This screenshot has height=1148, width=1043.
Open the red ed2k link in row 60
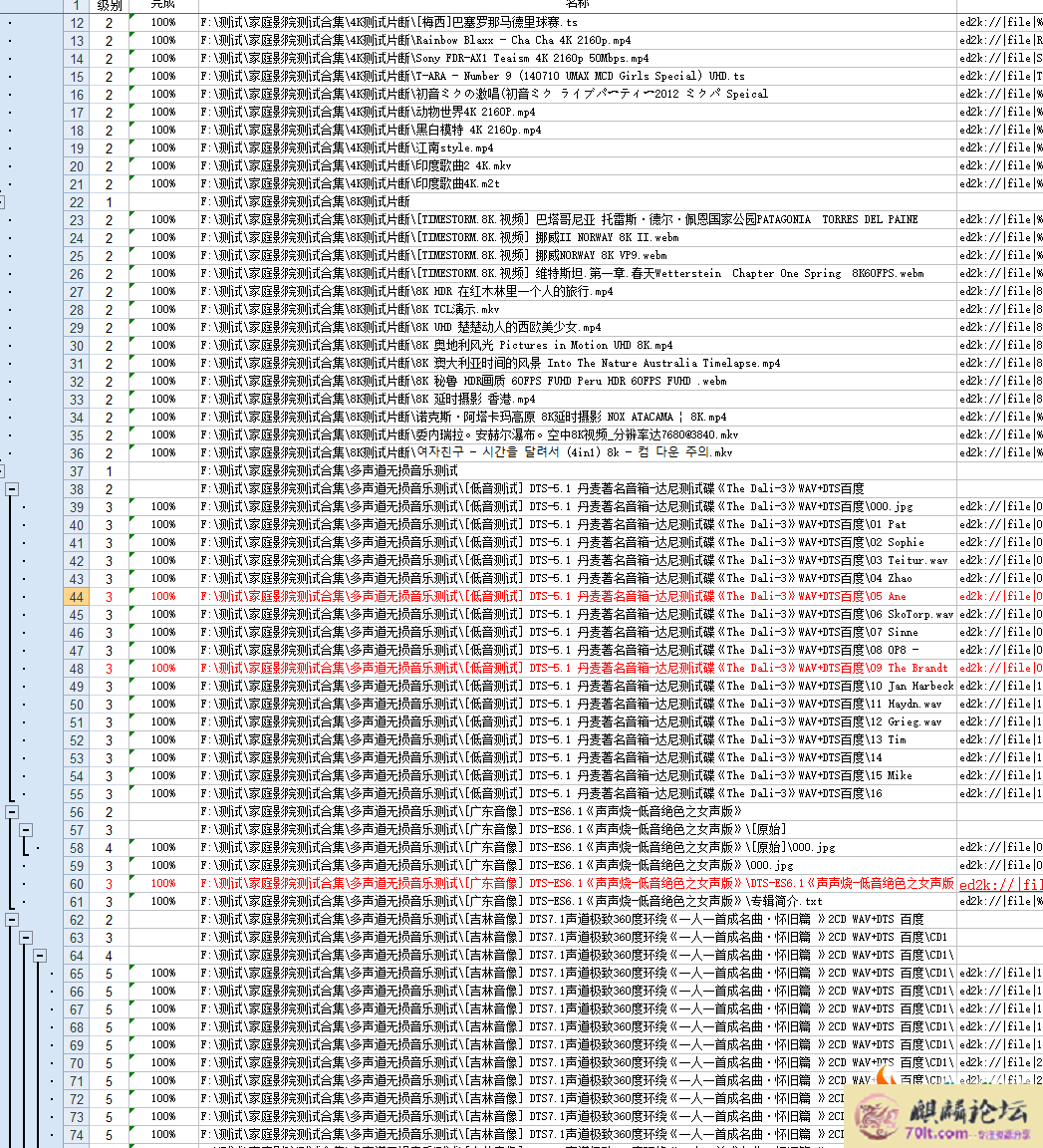point(1000,884)
